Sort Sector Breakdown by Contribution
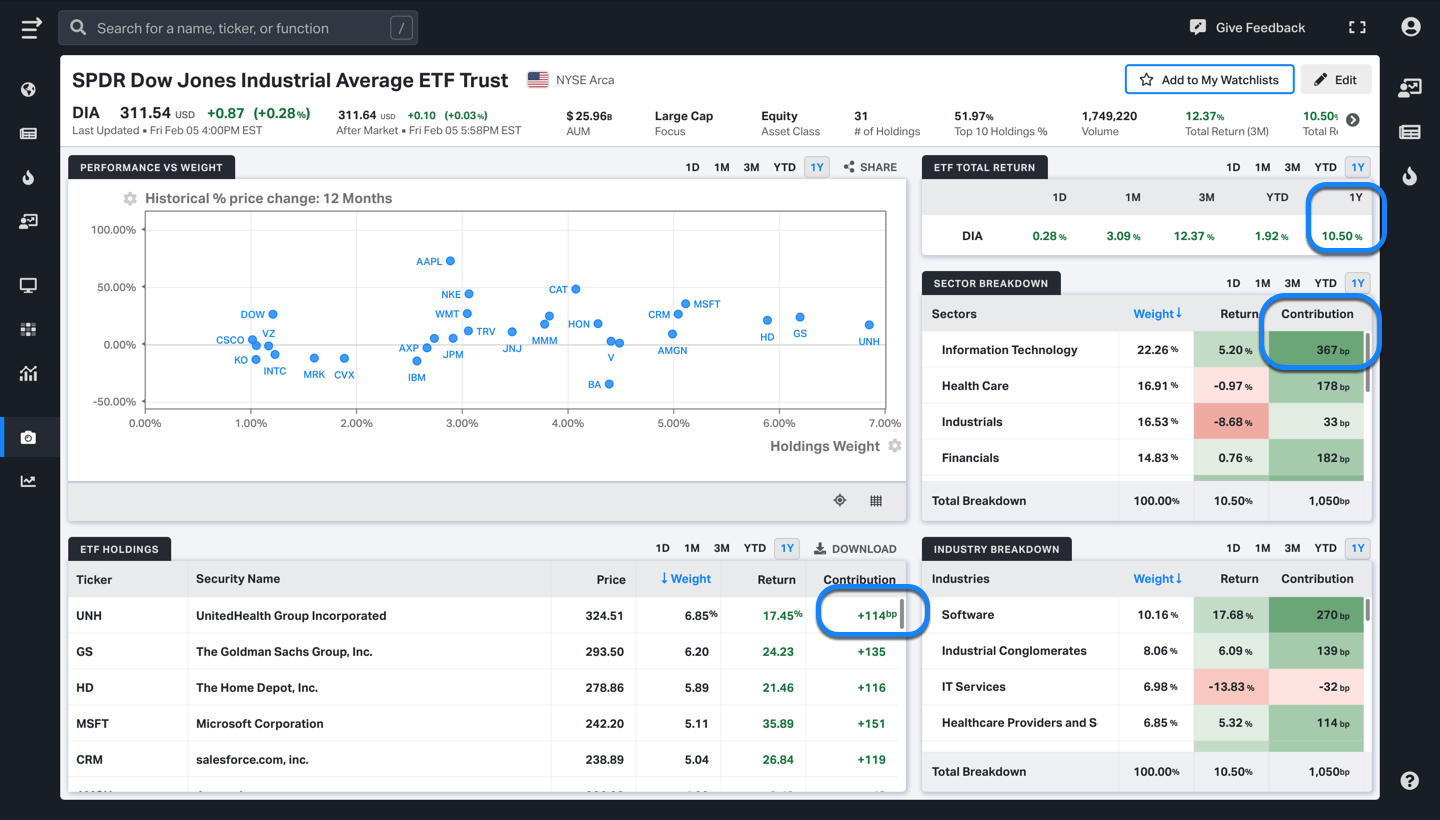The width and height of the screenshot is (1440, 820). (1317, 314)
